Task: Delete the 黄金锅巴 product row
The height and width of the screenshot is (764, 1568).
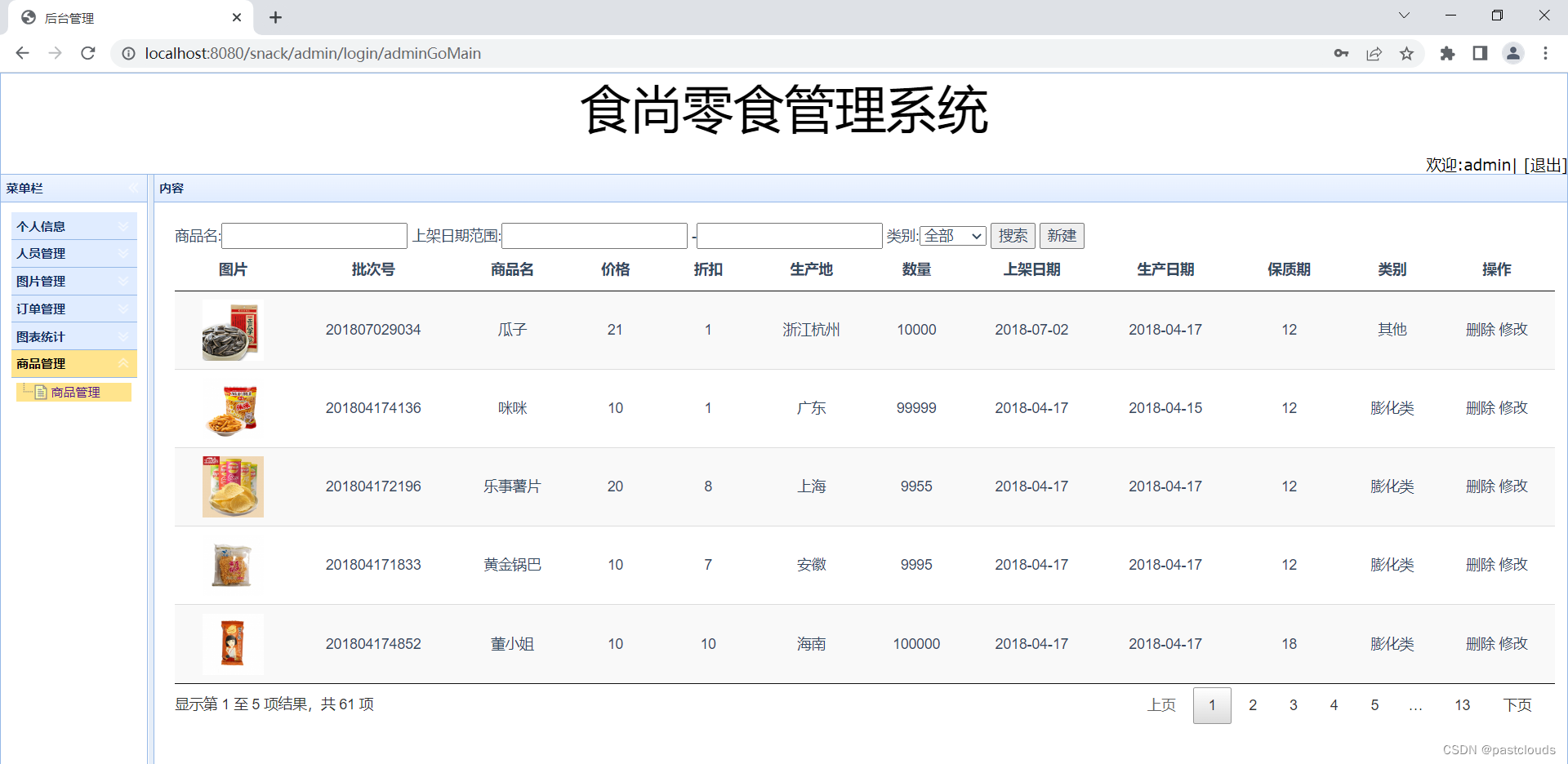Action: point(1481,565)
